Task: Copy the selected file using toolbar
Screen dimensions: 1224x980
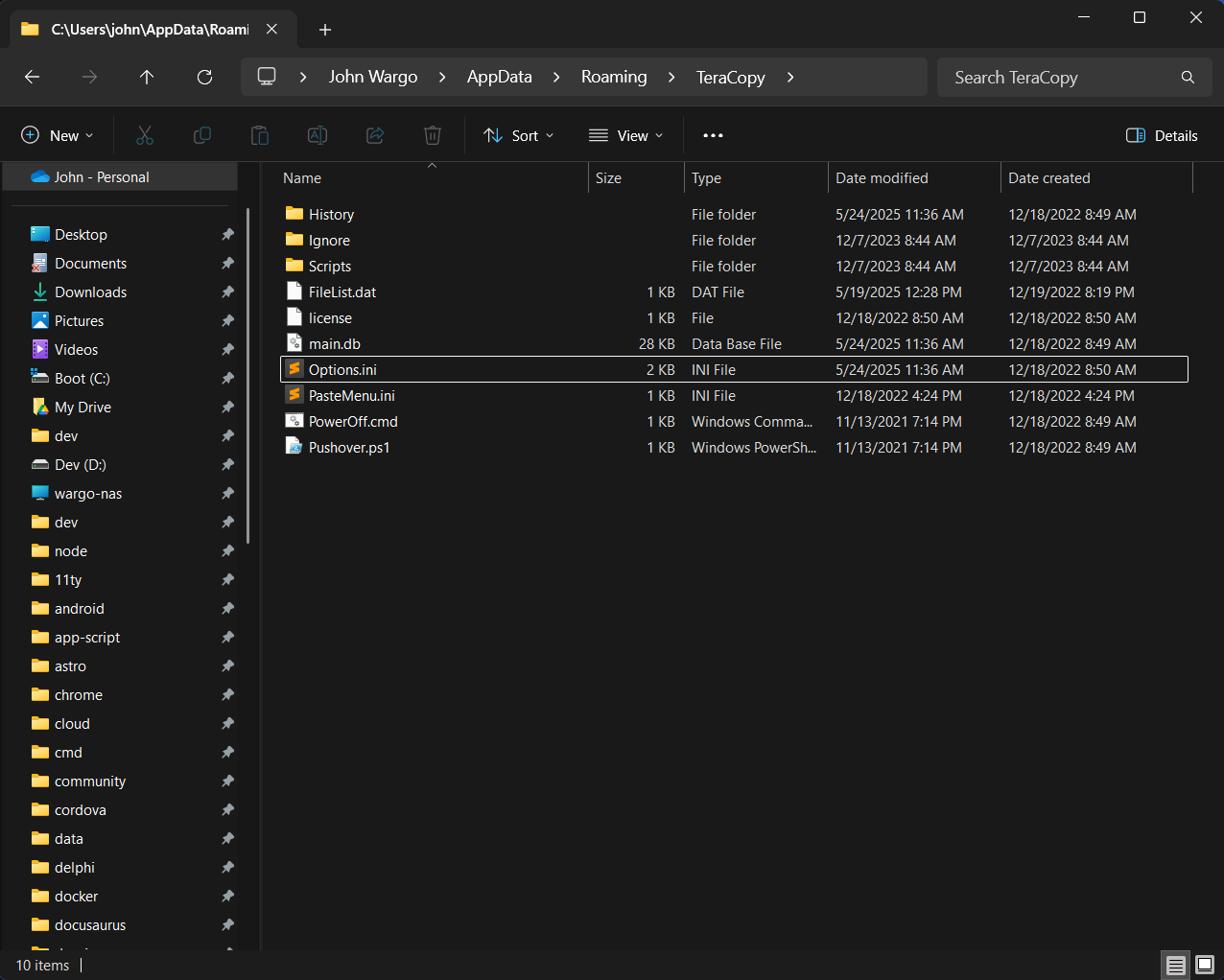Action: point(202,135)
